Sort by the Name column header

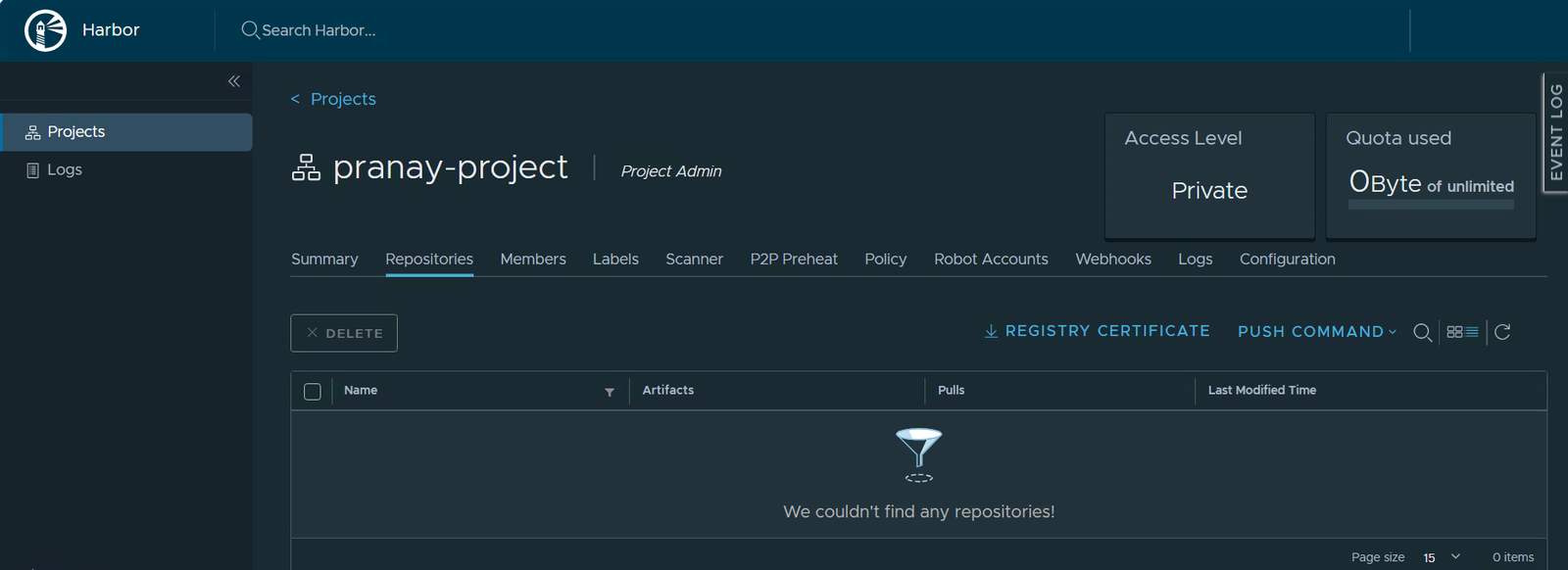pos(361,391)
